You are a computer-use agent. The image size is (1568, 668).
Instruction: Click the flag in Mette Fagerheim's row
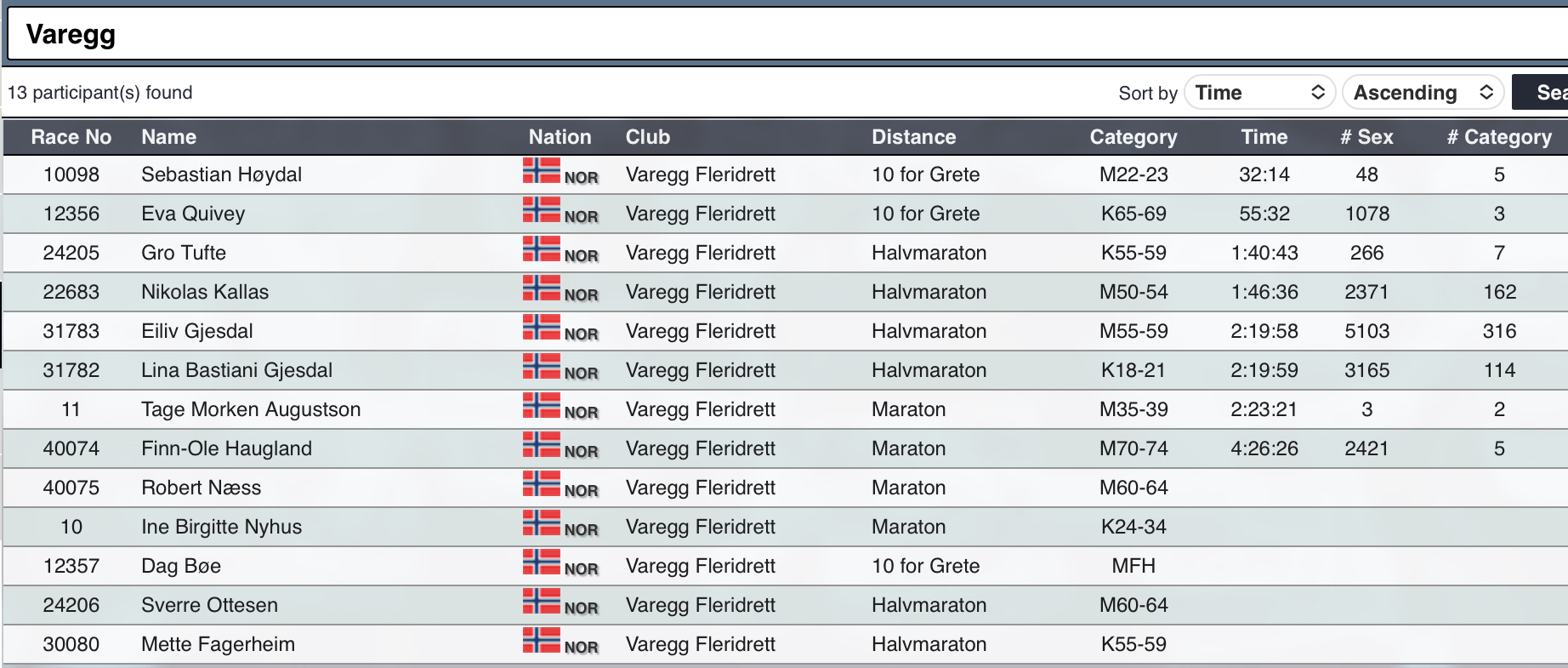[x=541, y=641]
